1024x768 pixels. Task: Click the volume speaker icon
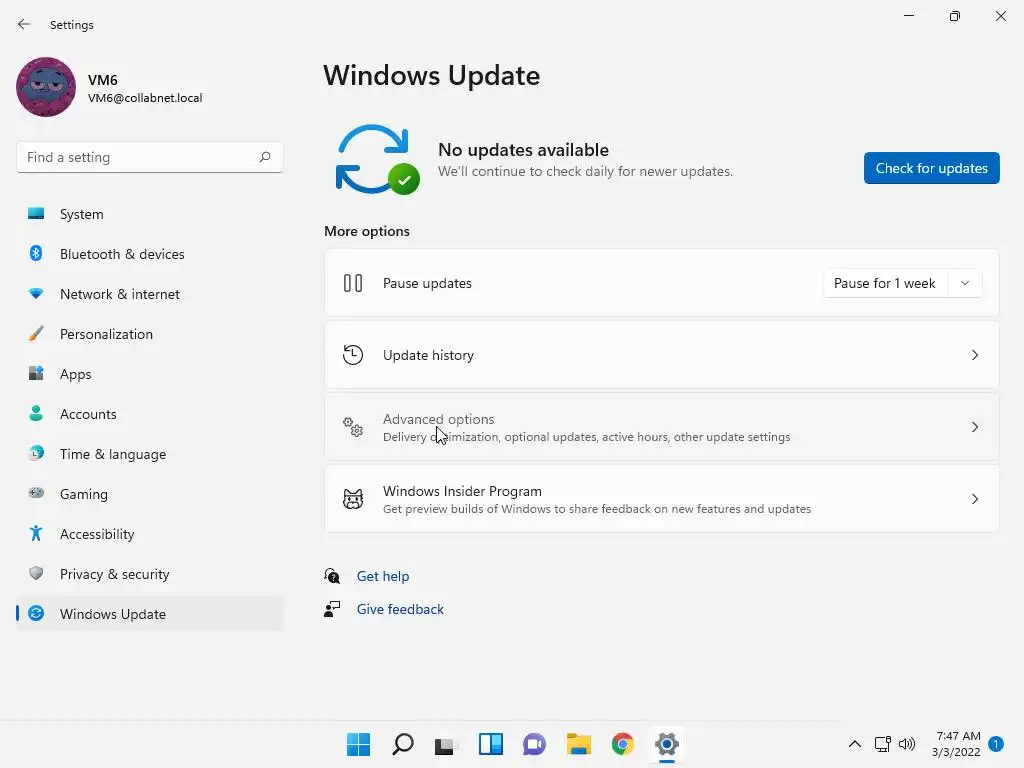[906, 744]
